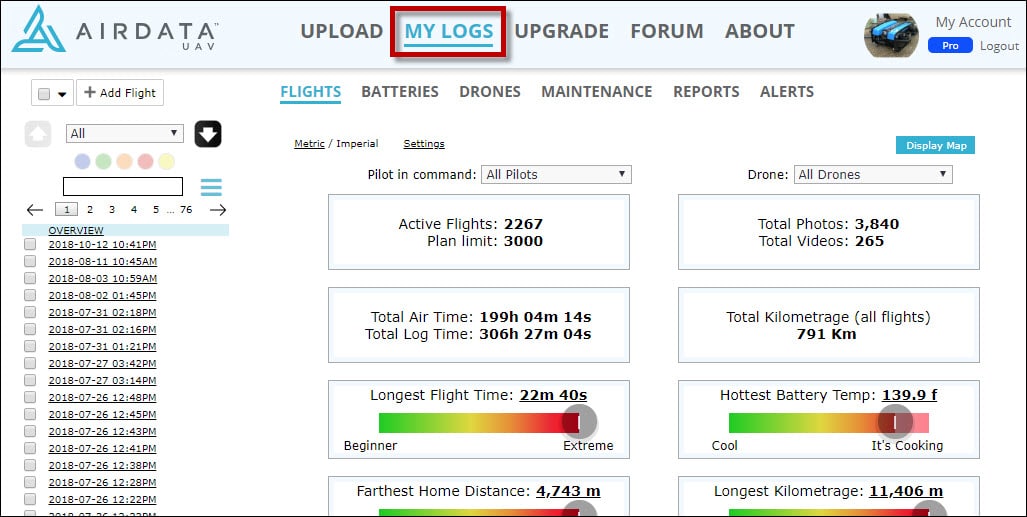Viewport: 1027px width, 517px height.
Task: Switch to the ALERTS tab
Action: [787, 92]
